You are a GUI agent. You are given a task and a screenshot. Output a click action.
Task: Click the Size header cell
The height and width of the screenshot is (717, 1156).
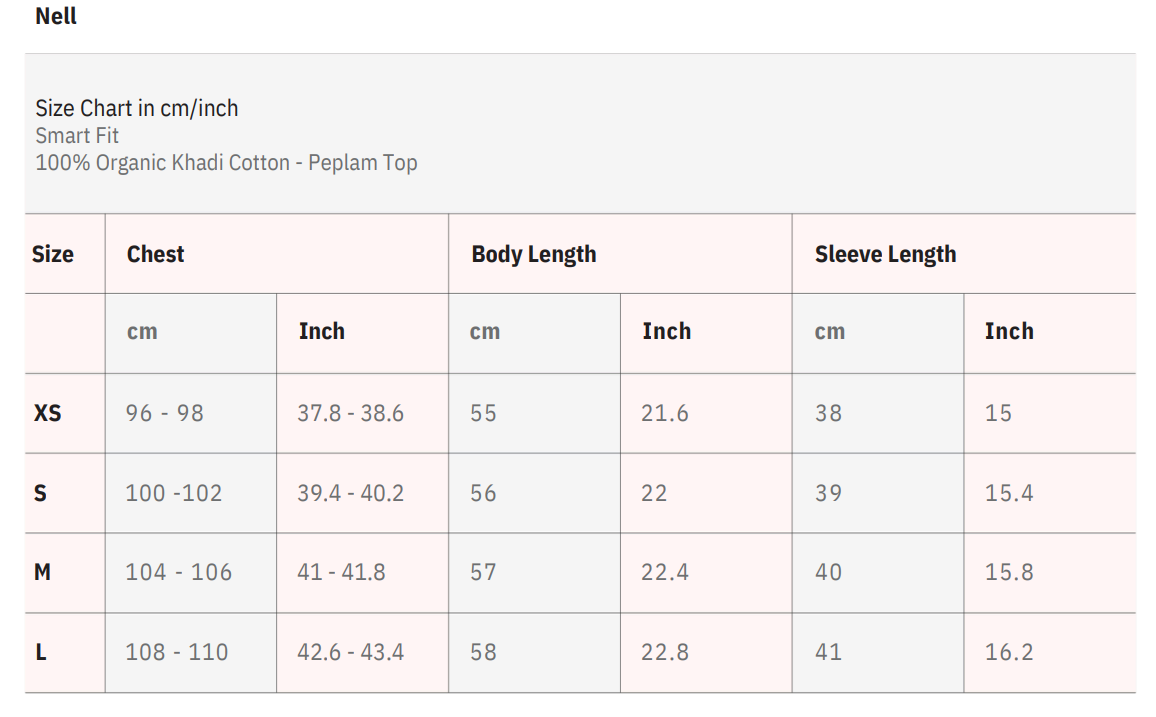pyautogui.click(x=53, y=254)
